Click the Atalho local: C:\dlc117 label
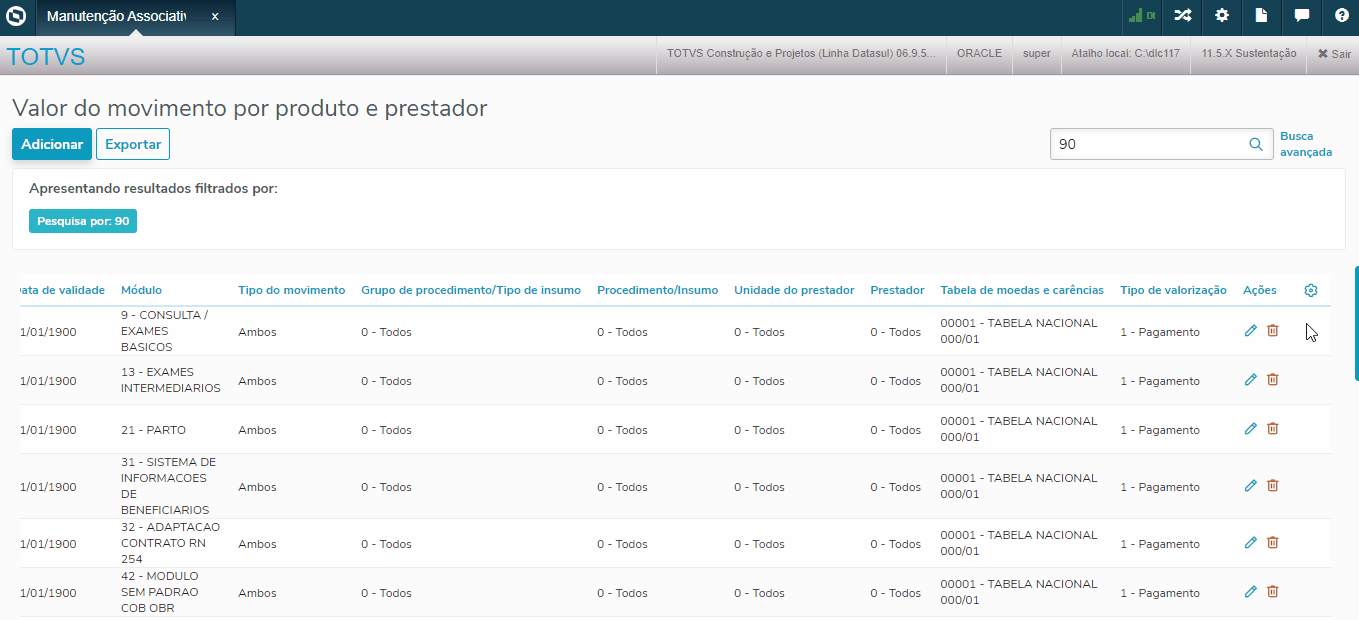The height and width of the screenshot is (620, 1359). [1126, 54]
